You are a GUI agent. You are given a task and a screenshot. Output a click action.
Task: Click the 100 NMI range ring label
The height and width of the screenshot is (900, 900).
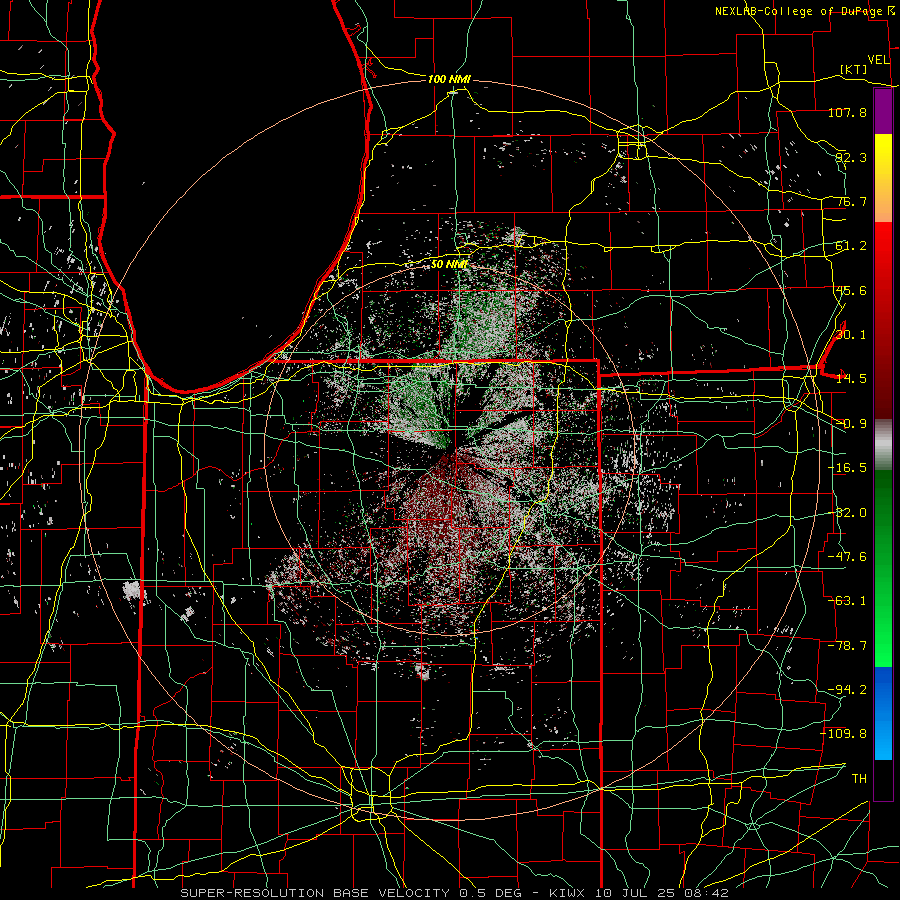pos(449,79)
